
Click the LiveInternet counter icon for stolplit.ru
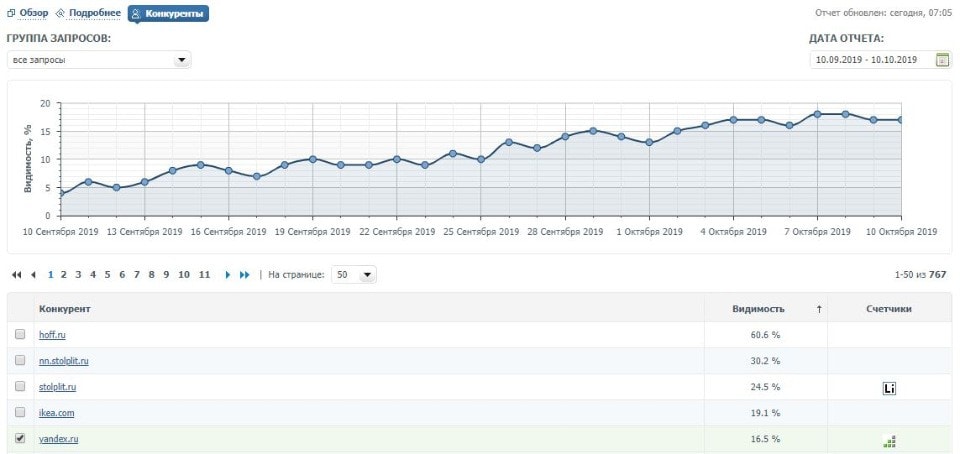(x=890, y=388)
